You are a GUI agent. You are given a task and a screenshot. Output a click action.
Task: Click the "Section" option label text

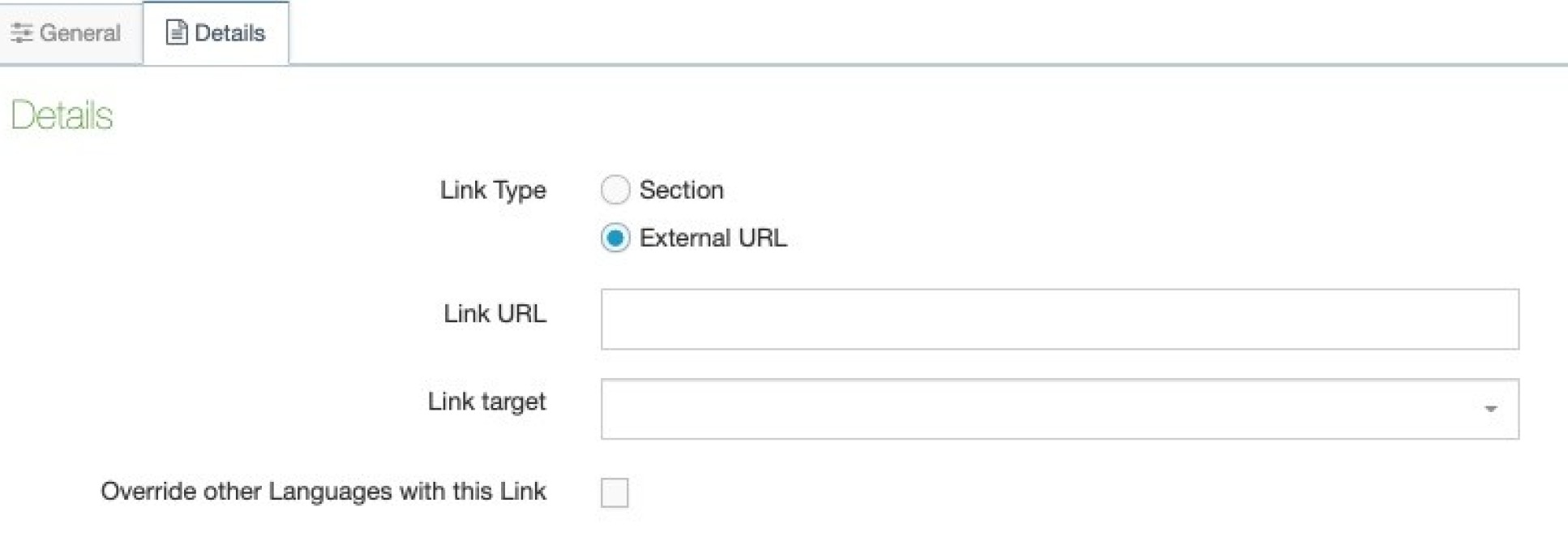681,190
